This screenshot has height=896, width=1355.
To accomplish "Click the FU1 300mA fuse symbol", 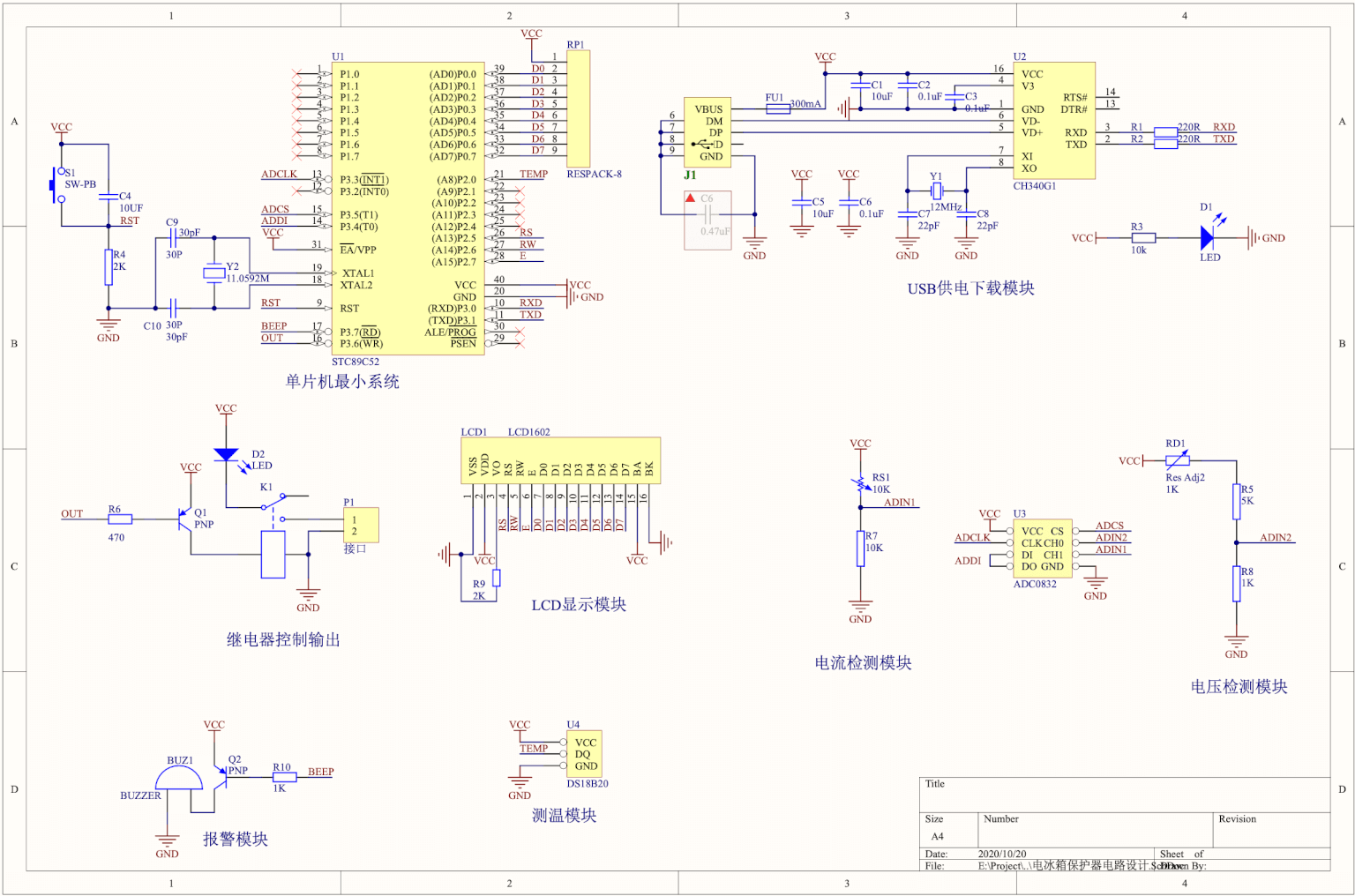I will coord(777,109).
